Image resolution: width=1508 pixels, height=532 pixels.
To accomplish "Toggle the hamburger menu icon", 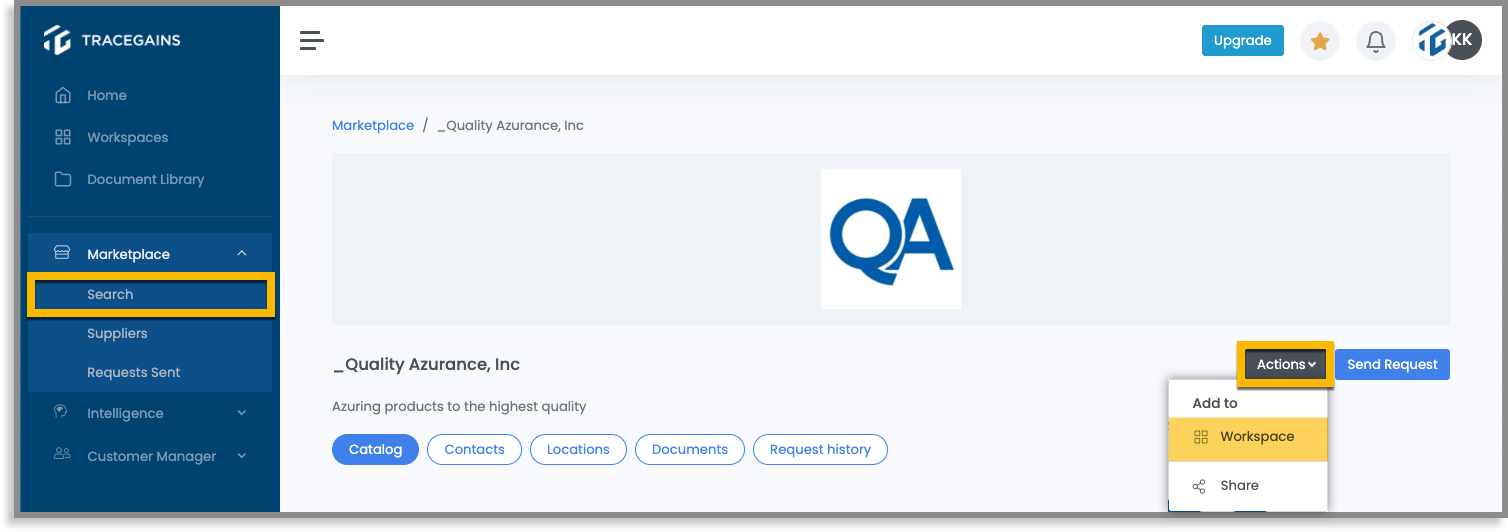I will [x=312, y=40].
